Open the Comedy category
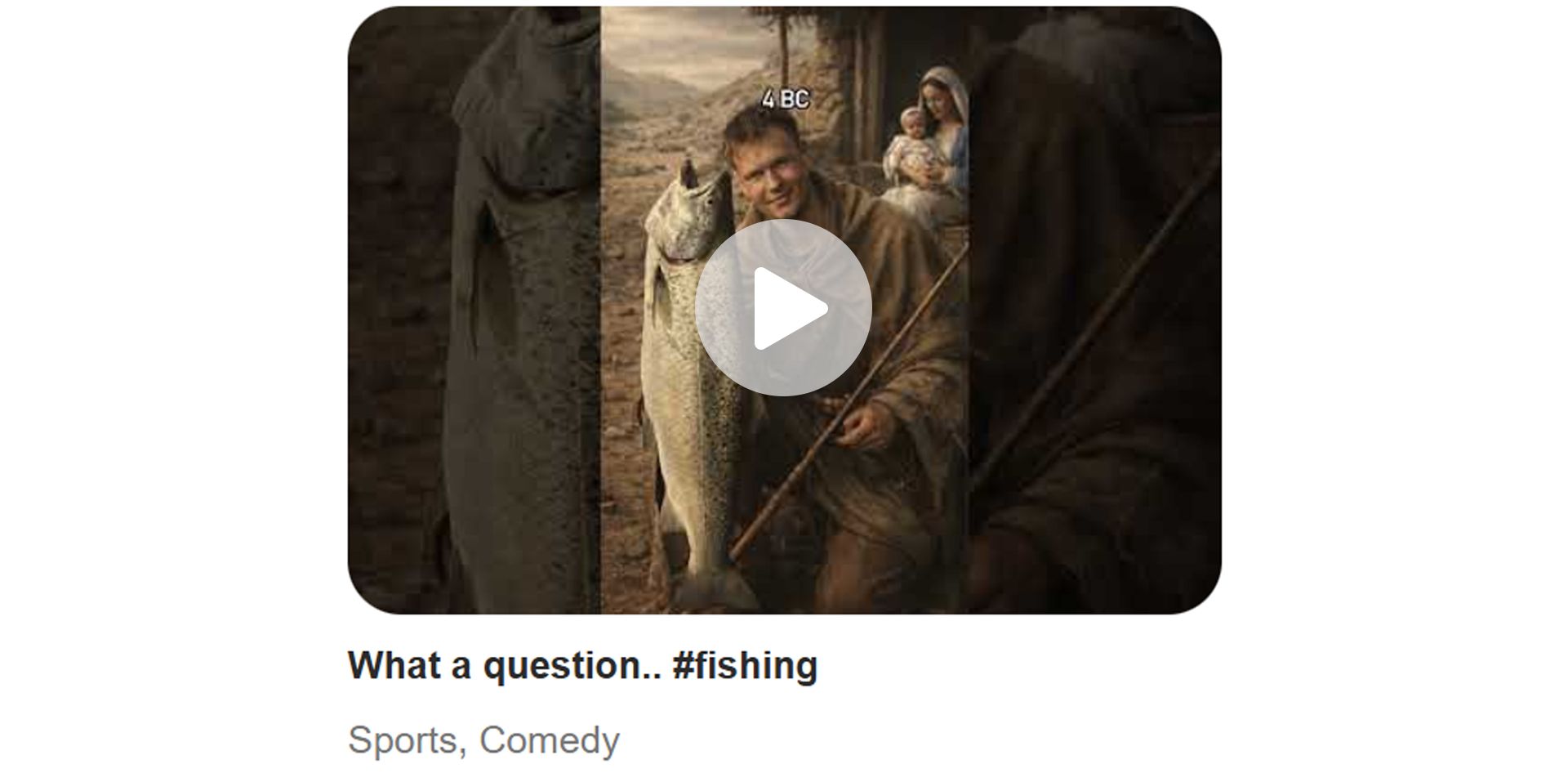The width and height of the screenshot is (1568, 773). pyautogui.click(x=550, y=740)
